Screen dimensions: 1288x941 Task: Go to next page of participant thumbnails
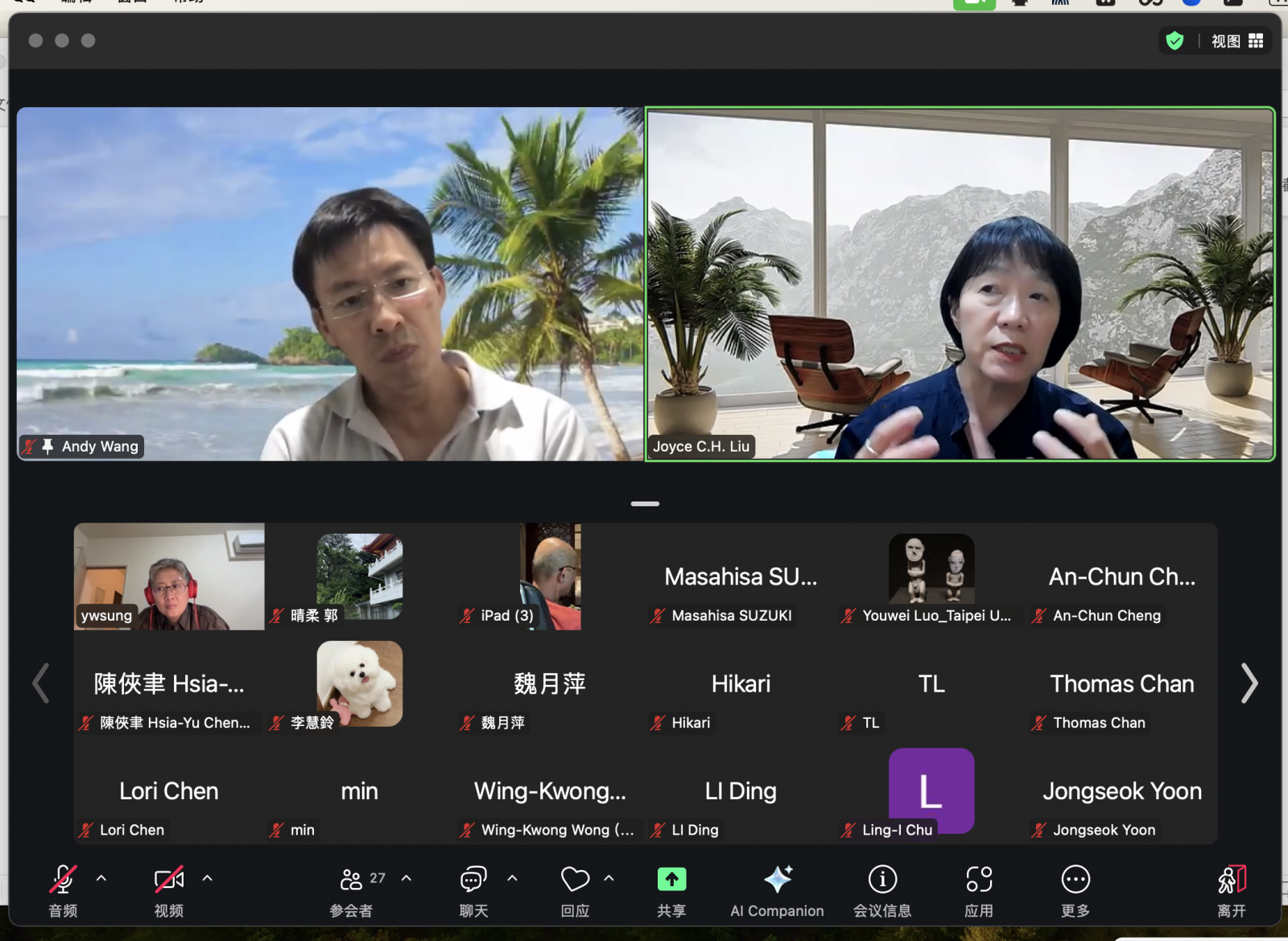[1249, 683]
